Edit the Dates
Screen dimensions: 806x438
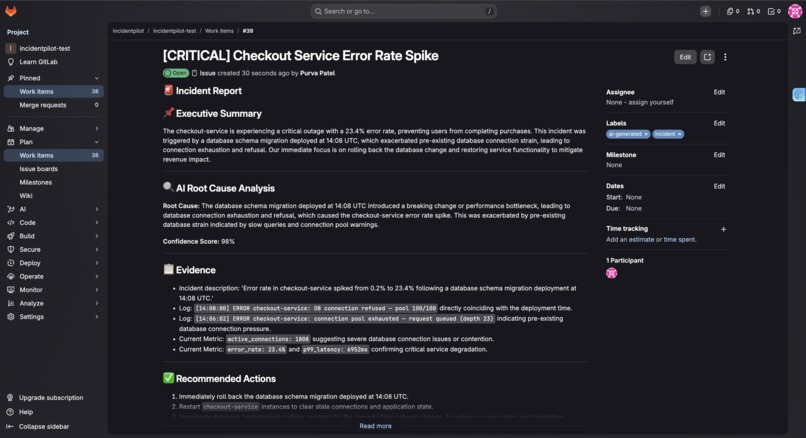pyautogui.click(x=719, y=186)
